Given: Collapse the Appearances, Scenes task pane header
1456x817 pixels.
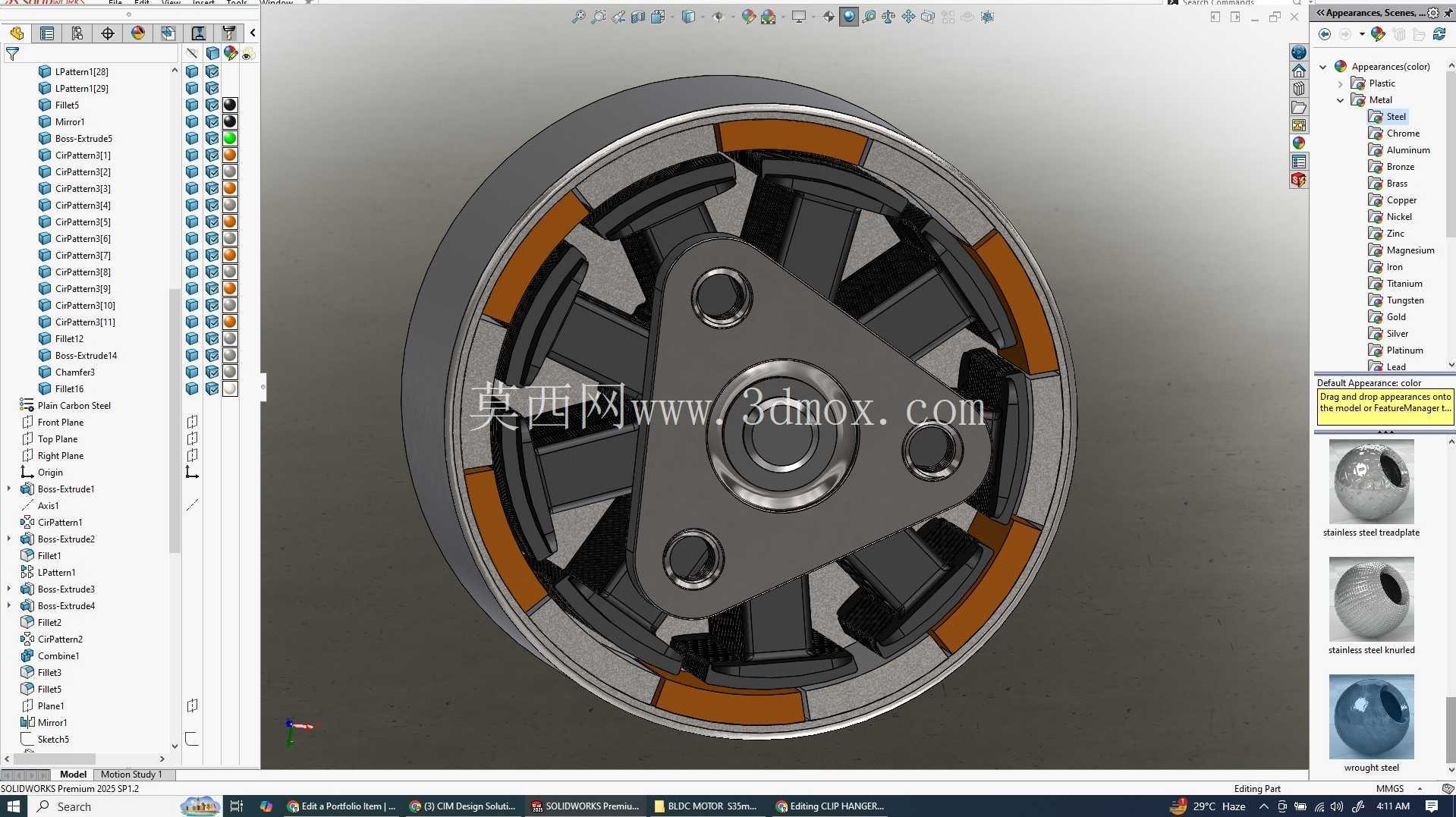Looking at the screenshot, I should (x=1321, y=13).
